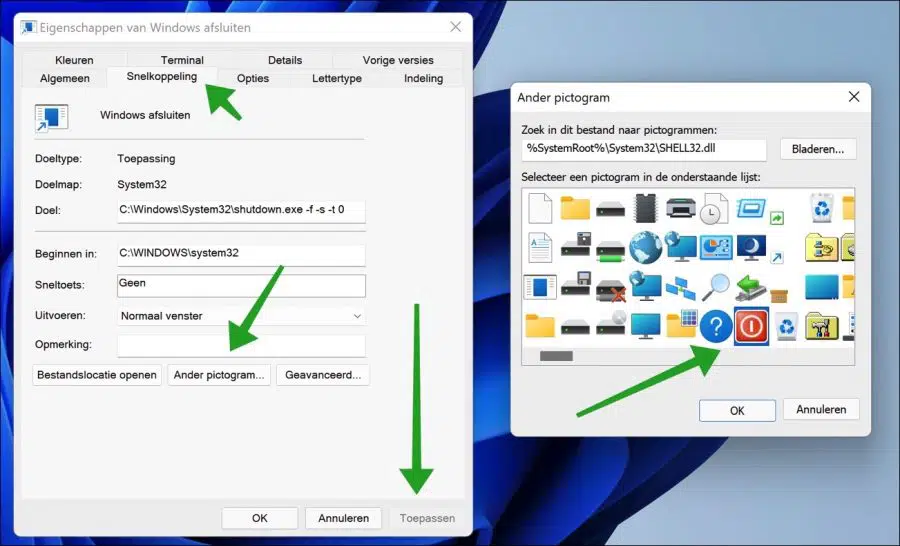Image resolution: width=900 pixels, height=546 pixels.
Task: Click Annuleren in the Eigenschappen window
Action: [343, 518]
